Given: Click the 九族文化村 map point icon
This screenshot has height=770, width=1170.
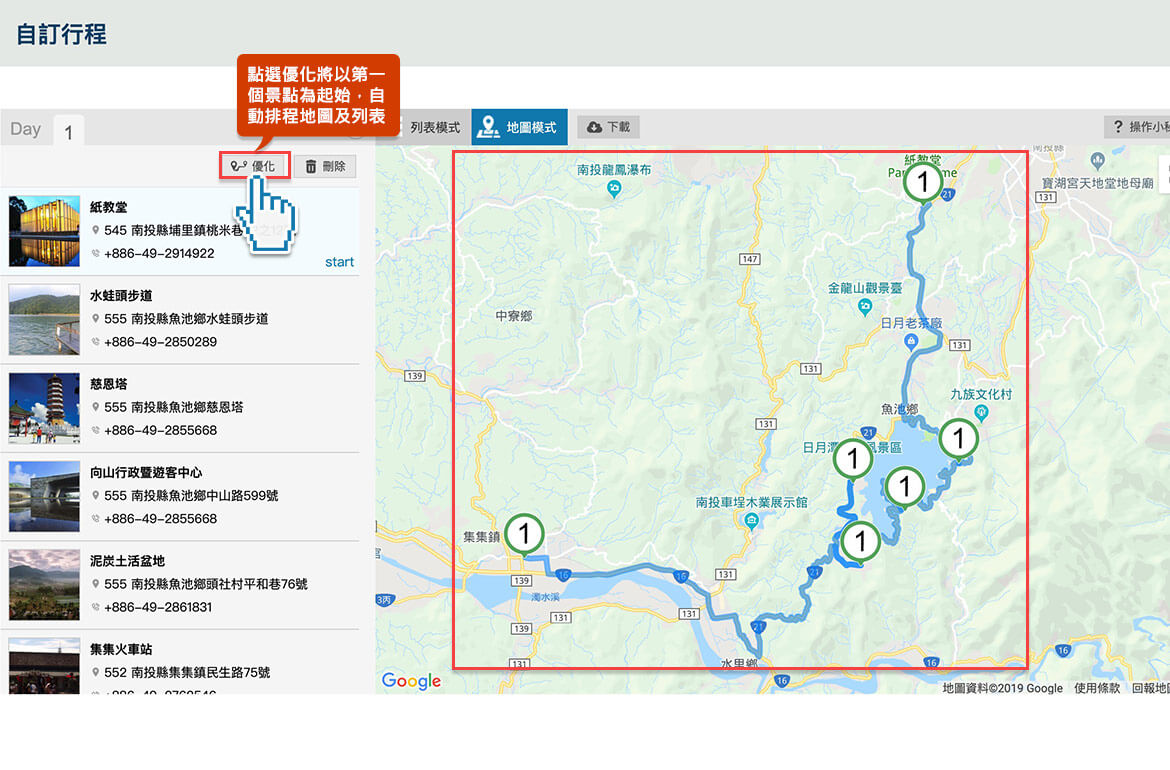Looking at the screenshot, I should tap(981, 413).
